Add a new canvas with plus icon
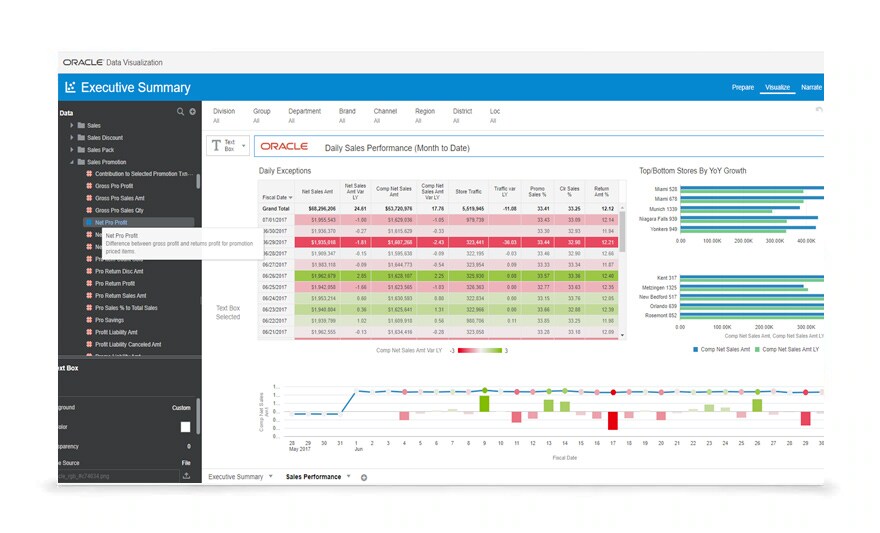Image resolution: width=880 pixels, height=533 pixels. coord(364,477)
